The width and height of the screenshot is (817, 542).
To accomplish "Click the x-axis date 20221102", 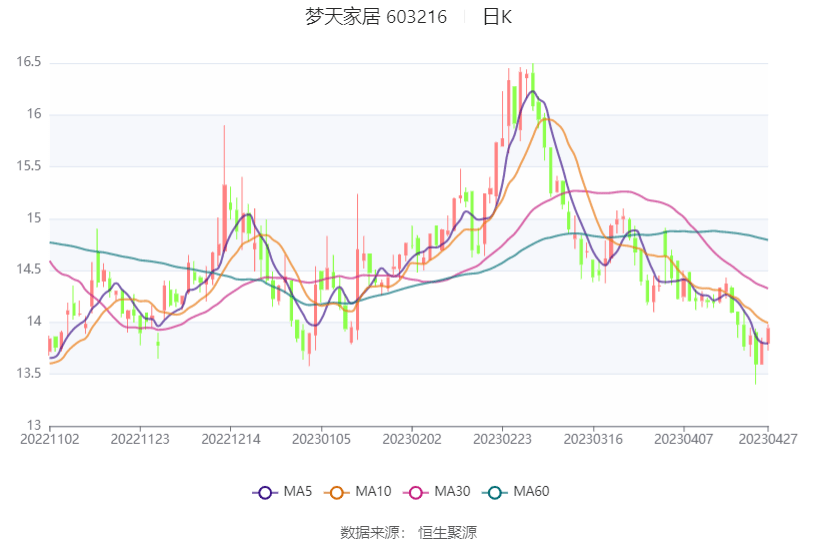I will (x=49, y=439).
